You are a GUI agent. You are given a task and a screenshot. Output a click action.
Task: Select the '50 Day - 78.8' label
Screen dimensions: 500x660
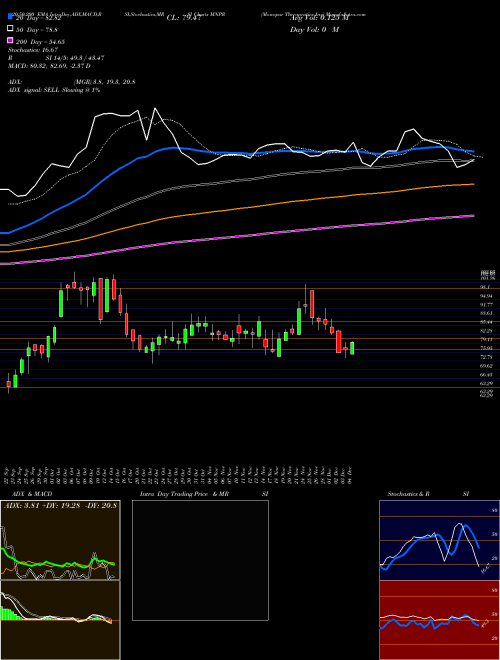tap(37, 30)
